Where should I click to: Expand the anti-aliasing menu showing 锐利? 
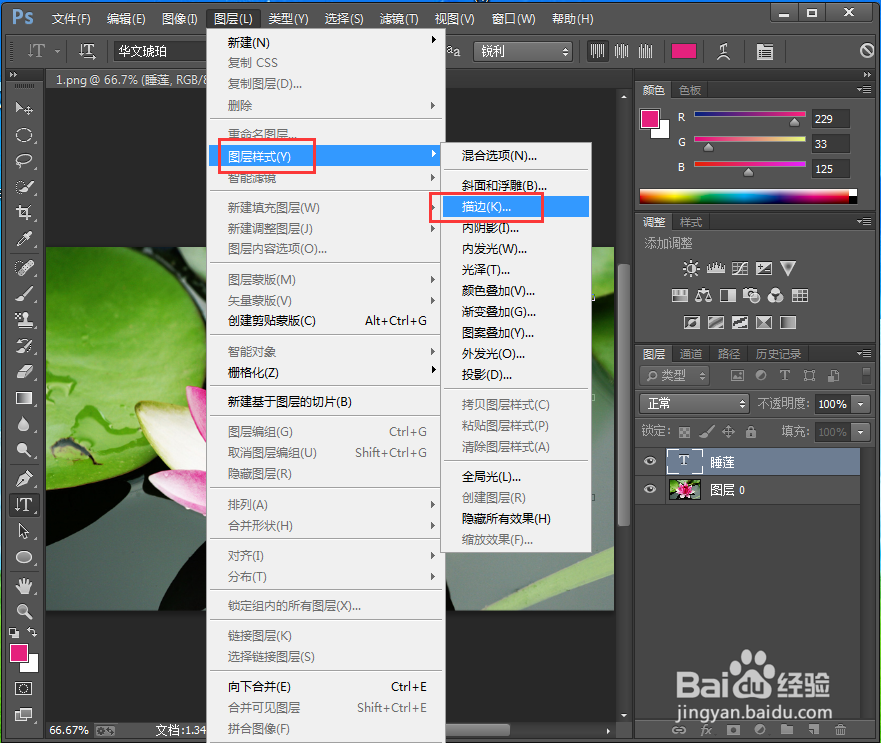pos(522,51)
